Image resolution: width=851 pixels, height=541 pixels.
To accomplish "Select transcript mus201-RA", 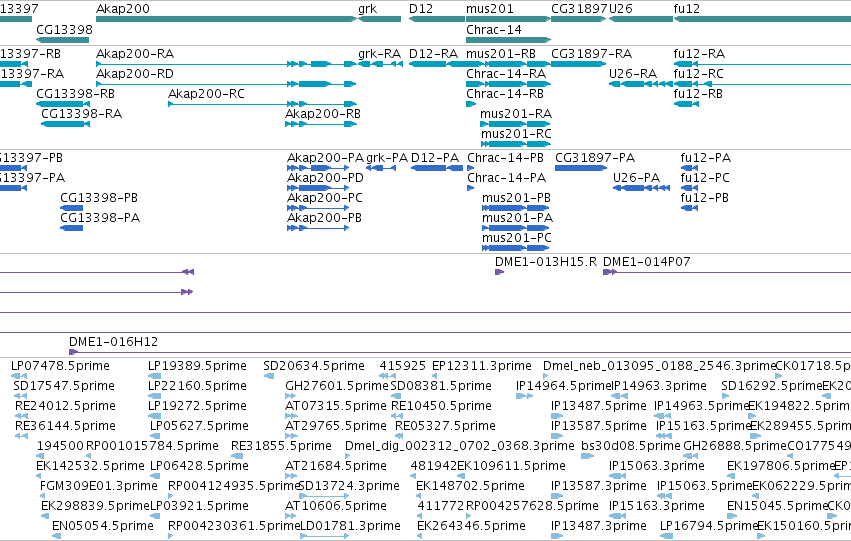I will (516, 124).
